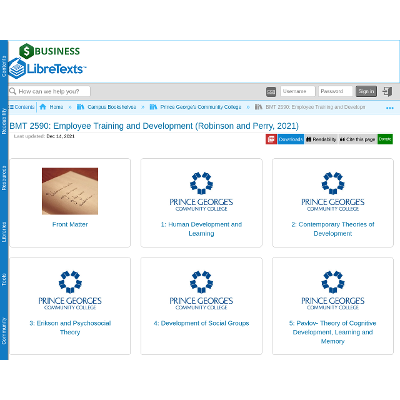Click the LibreTexts logo

[x=47, y=68]
